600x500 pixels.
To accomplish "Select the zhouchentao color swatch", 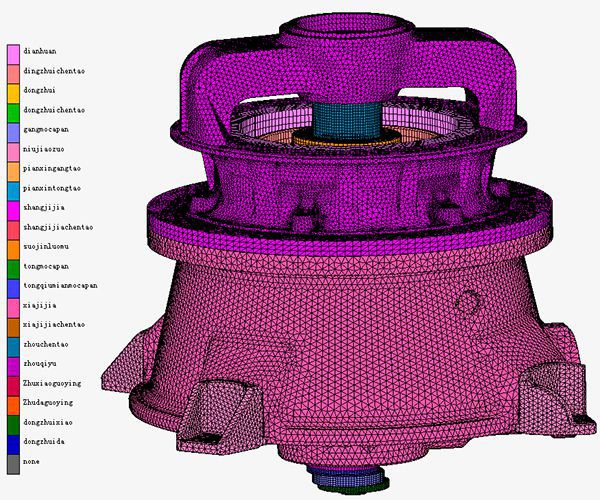I will tap(13, 344).
